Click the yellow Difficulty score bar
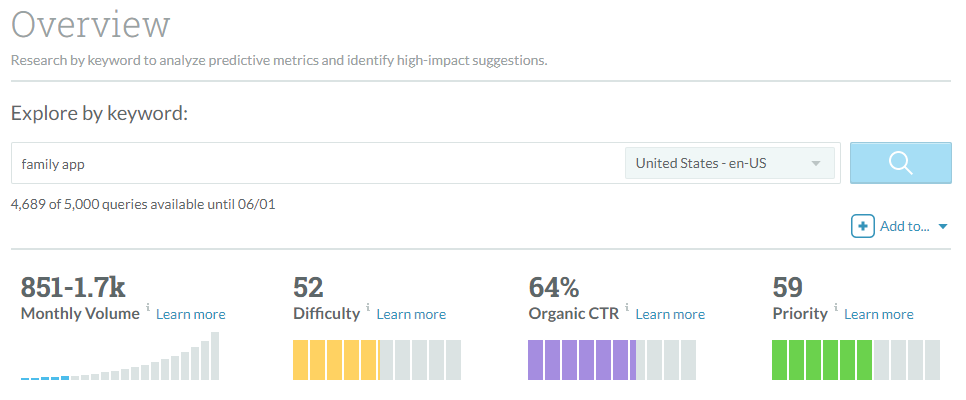The width and height of the screenshot is (966, 400). pos(376,360)
